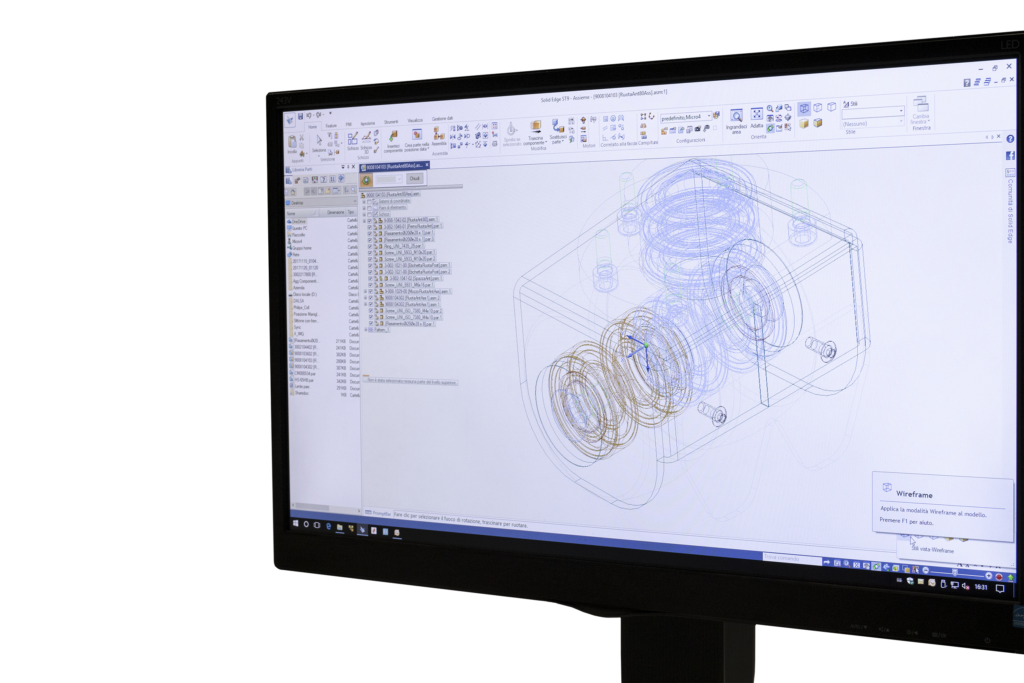Open the PMI ribbon tab
The image size is (1024, 683).
click(x=349, y=125)
